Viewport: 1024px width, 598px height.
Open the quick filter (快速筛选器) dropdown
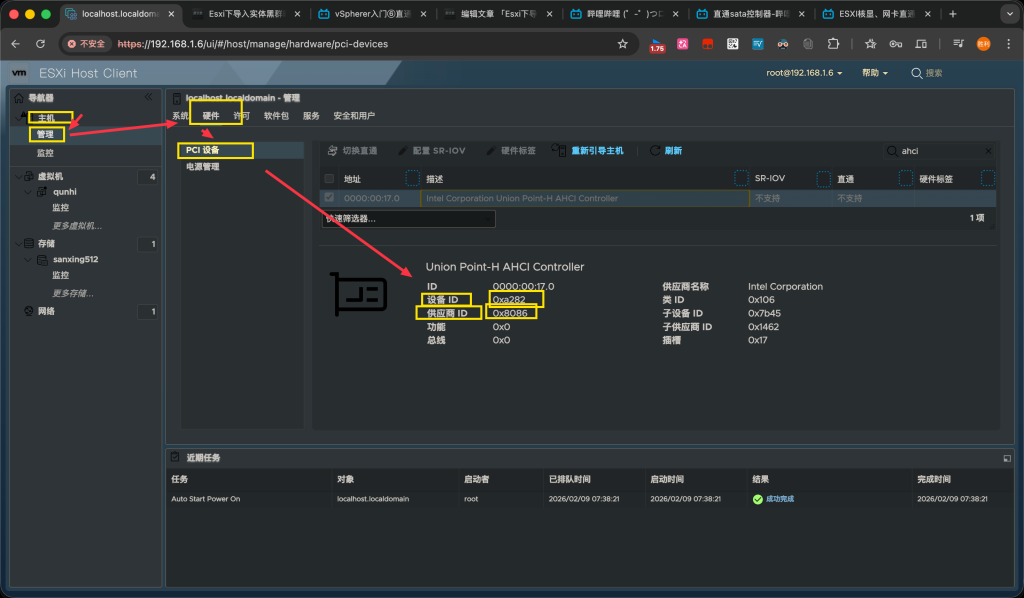407,218
